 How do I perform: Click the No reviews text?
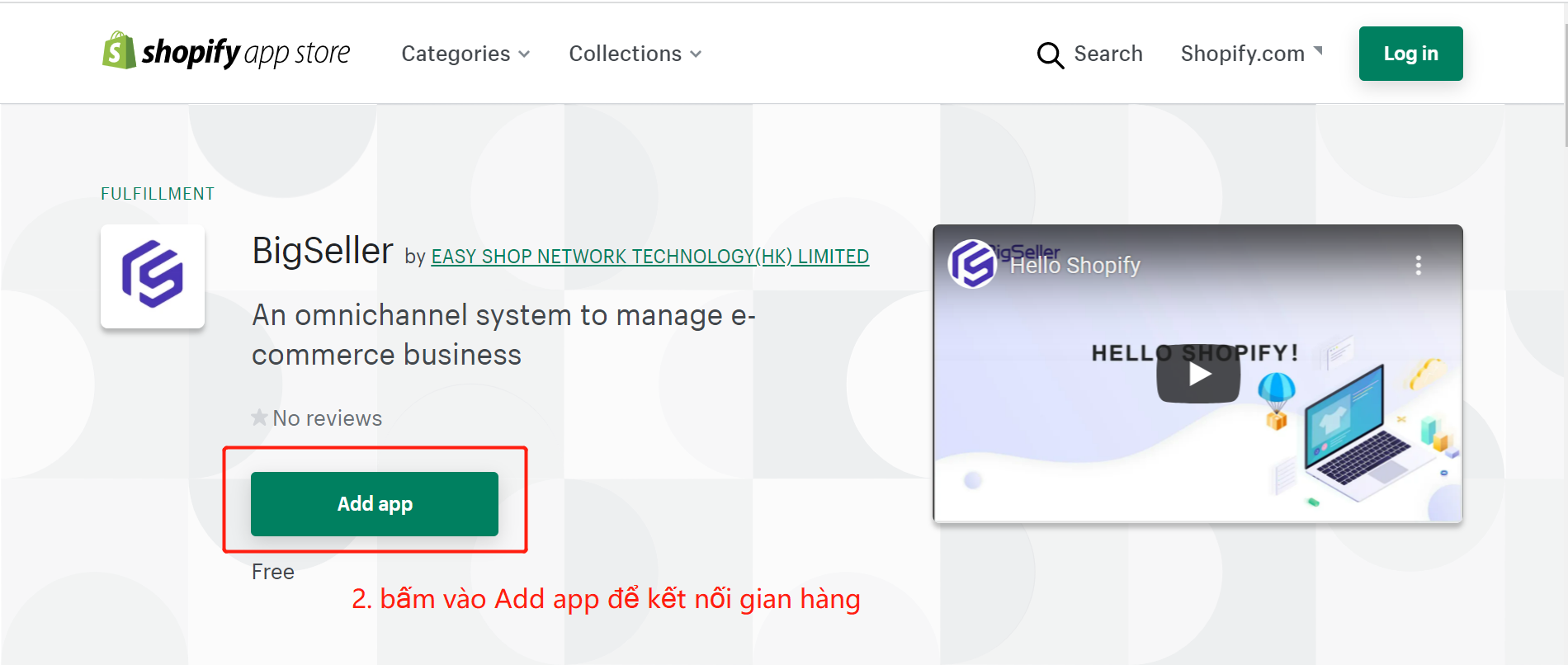pos(328,418)
